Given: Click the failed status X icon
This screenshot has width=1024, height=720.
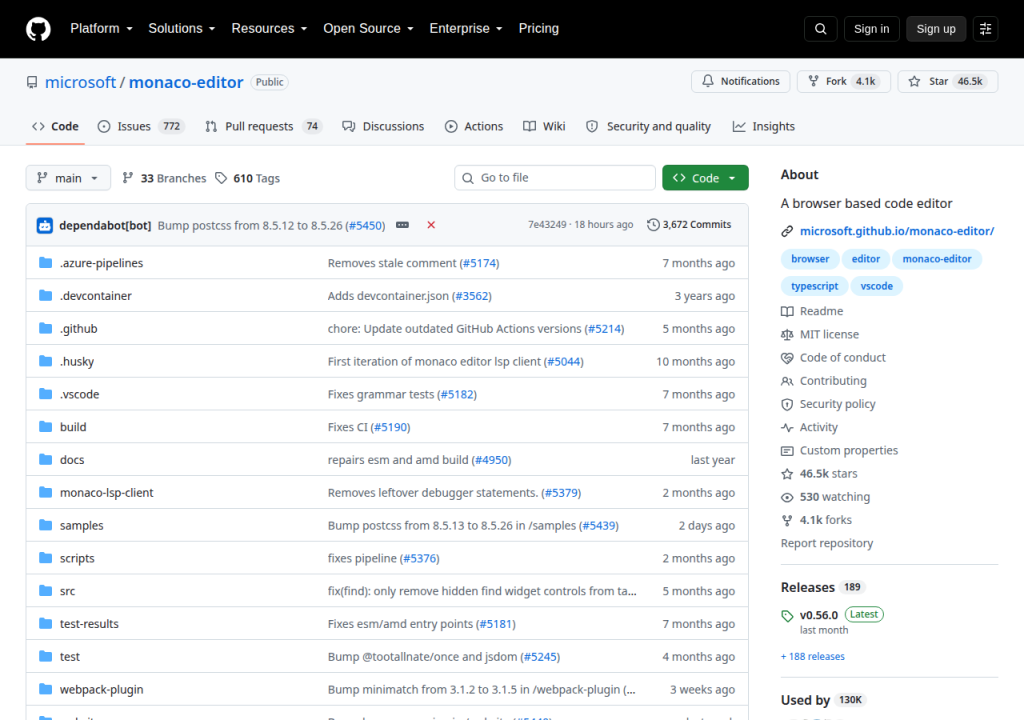Looking at the screenshot, I should (431, 225).
